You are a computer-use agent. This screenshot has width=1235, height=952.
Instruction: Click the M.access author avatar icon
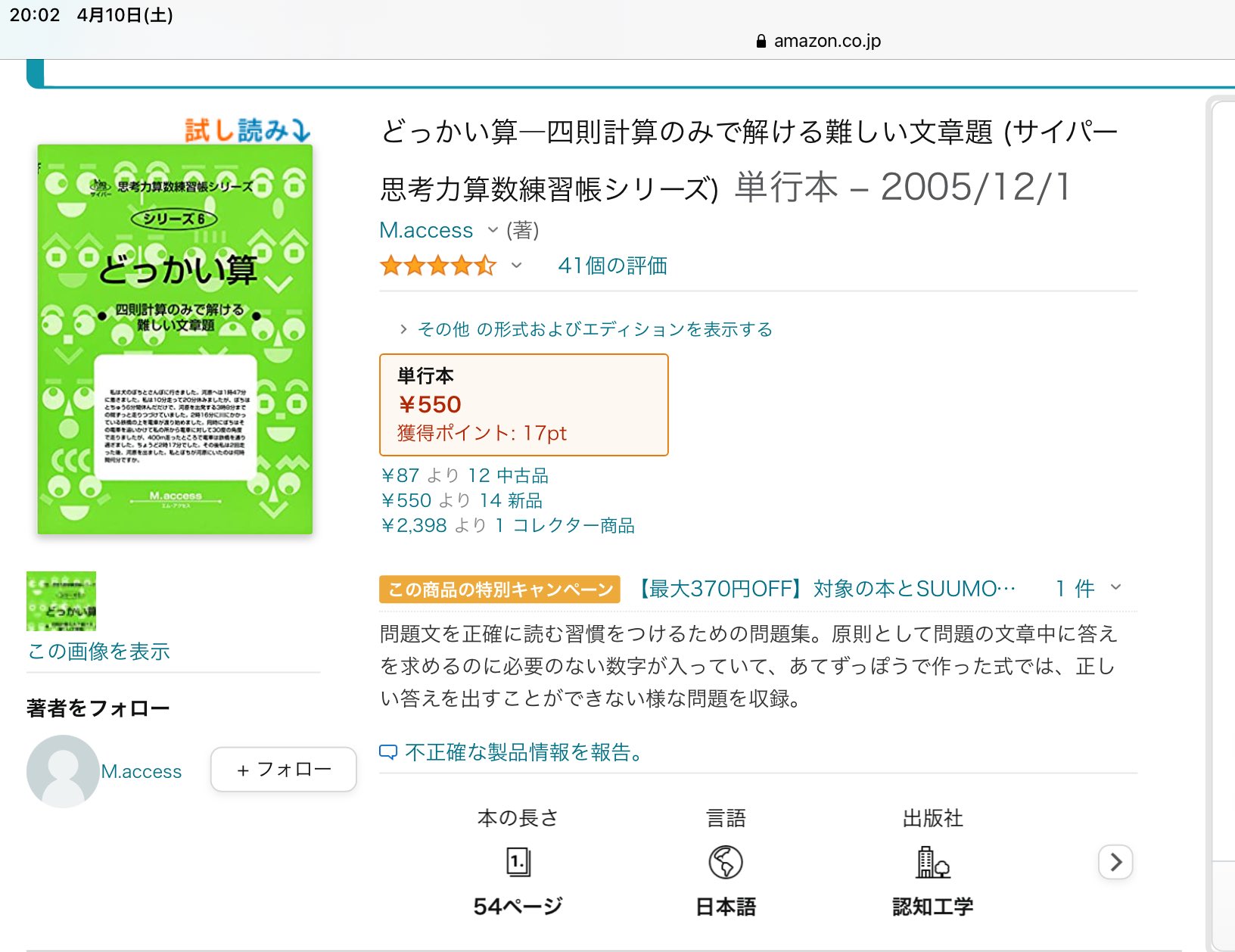tap(63, 771)
